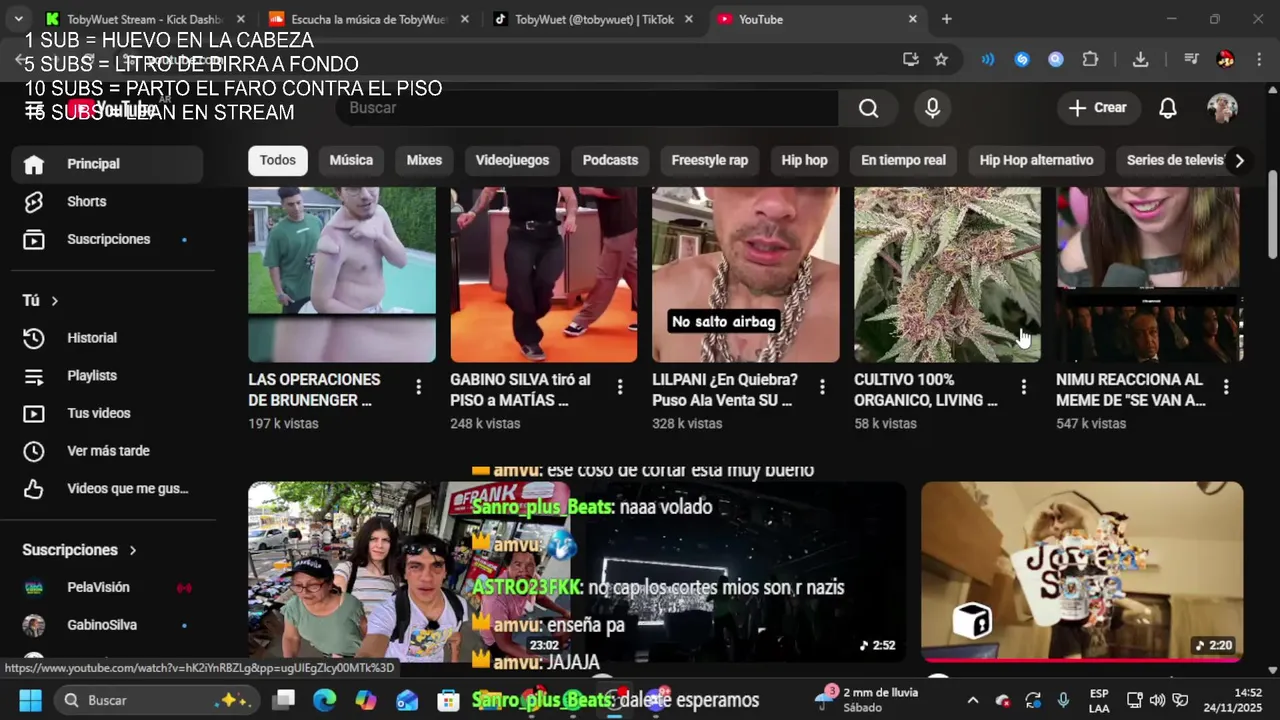The height and width of the screenshot is (720, 1280).
Task: Open Videos que me gustan
Action: tap(107, 489)
